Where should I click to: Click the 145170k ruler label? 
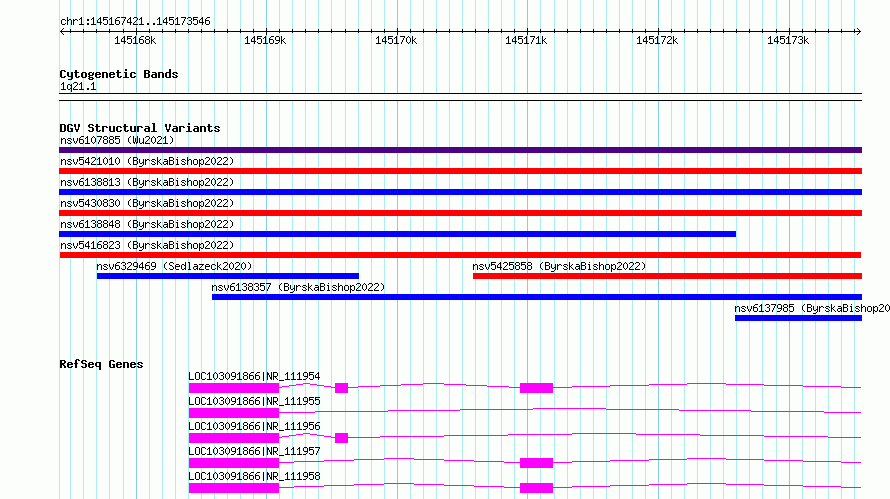coord(396,40)
